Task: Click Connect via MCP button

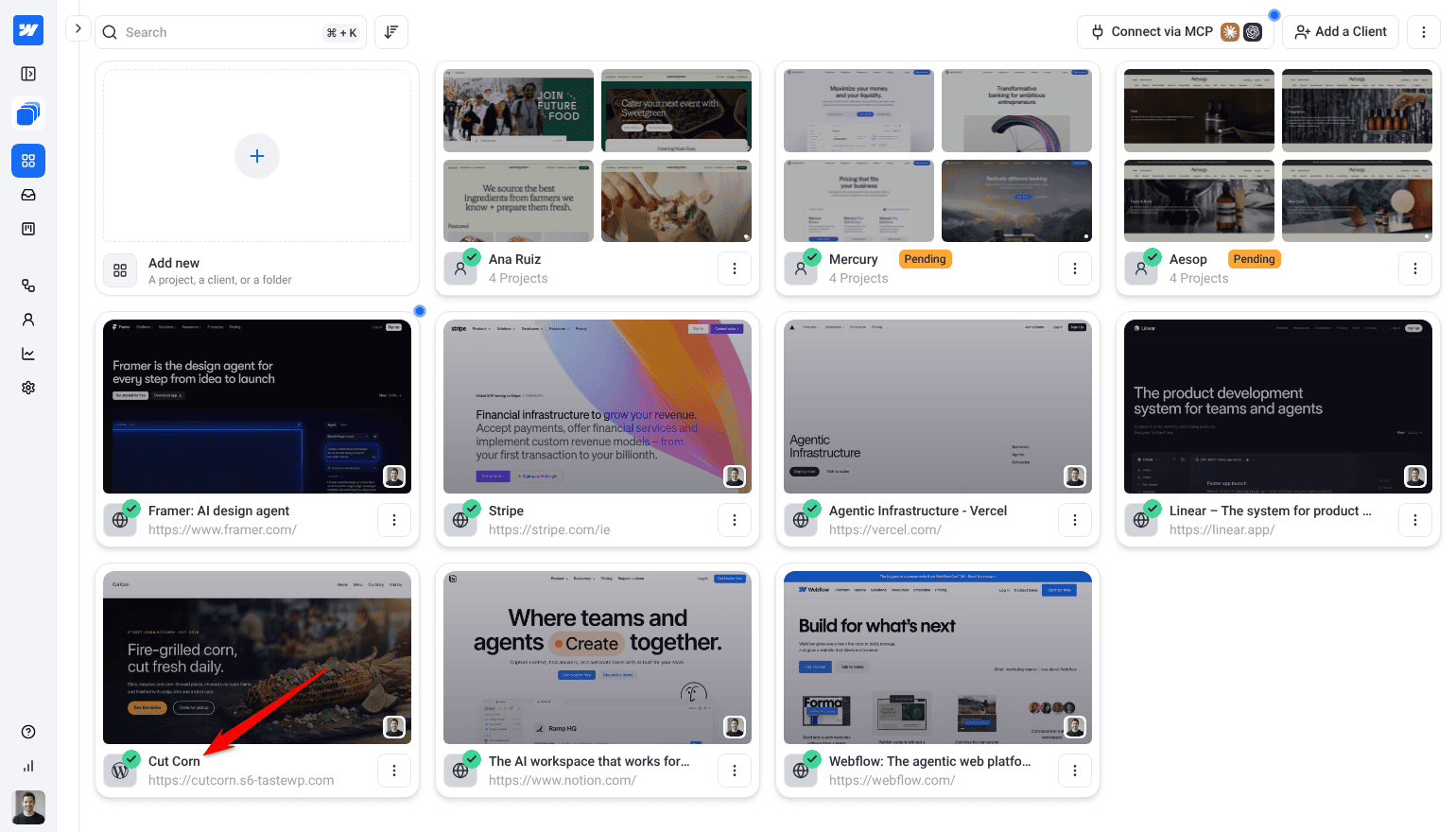Action: click(x=1175, y=32)
